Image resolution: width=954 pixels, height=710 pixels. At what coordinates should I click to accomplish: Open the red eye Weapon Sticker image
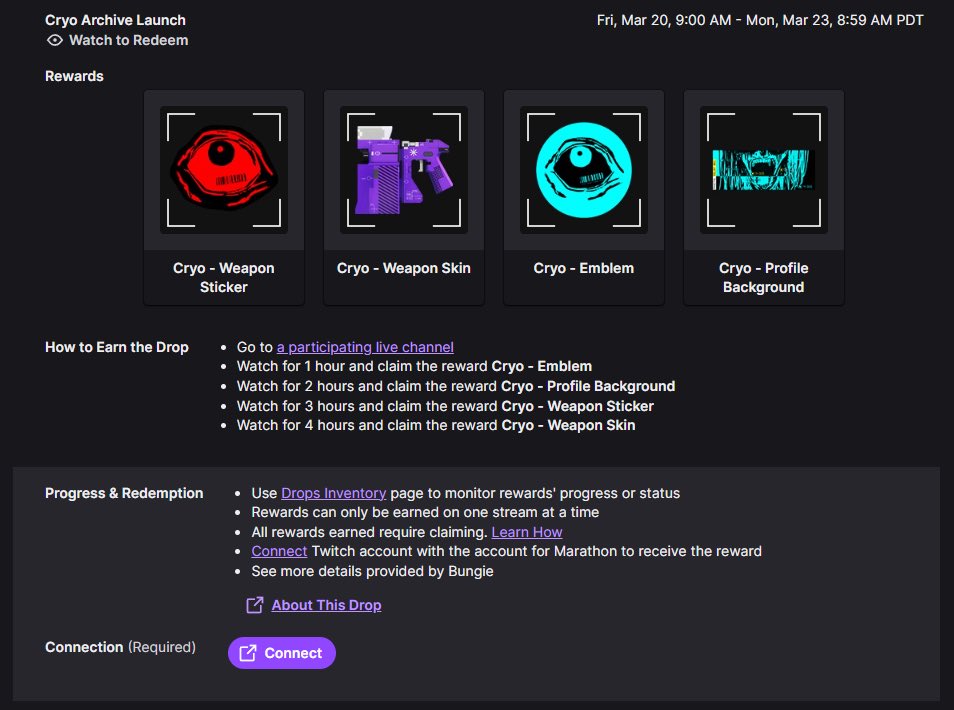(x=224, y=170)
